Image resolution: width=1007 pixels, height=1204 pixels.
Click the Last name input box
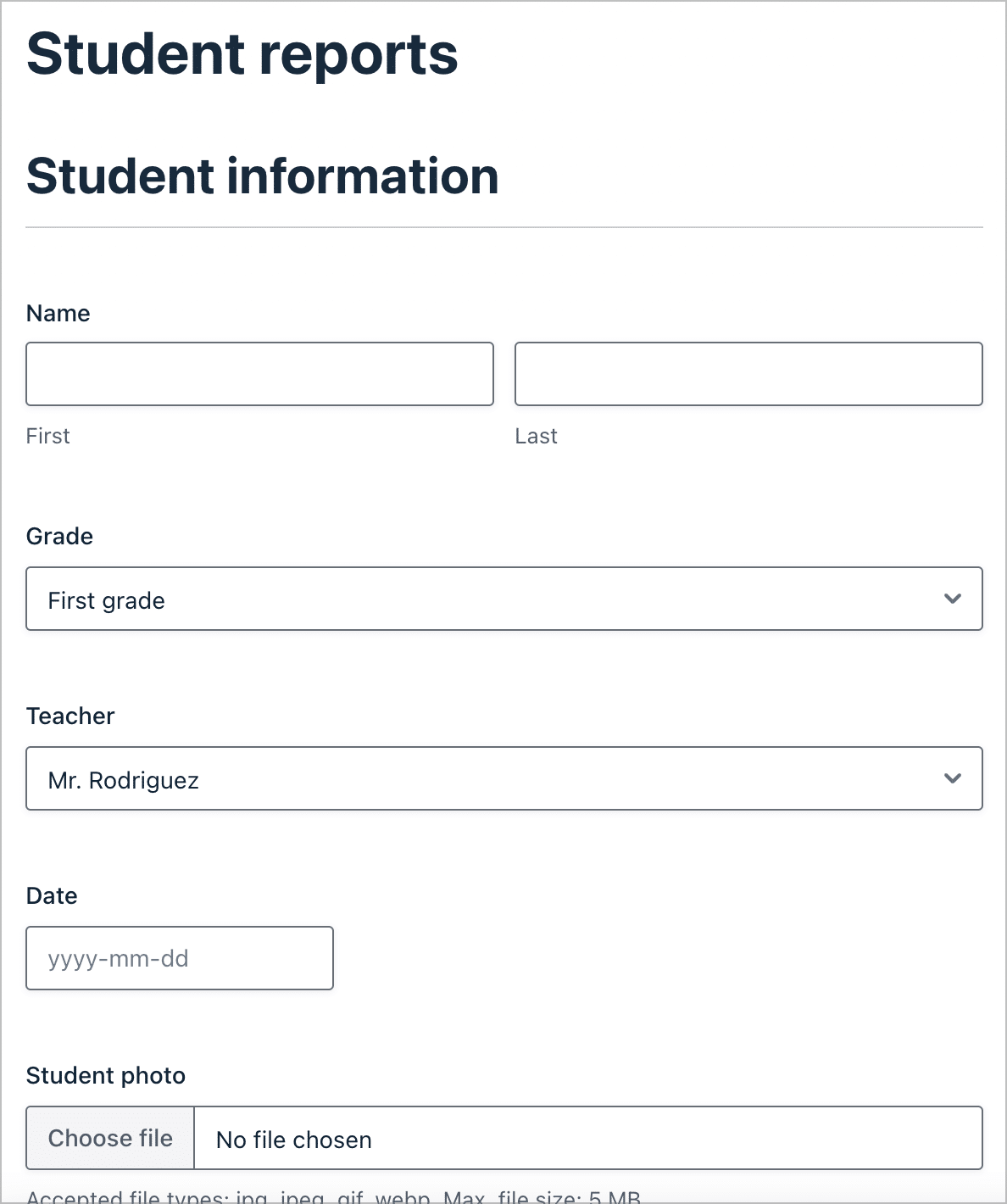[748, 373]
